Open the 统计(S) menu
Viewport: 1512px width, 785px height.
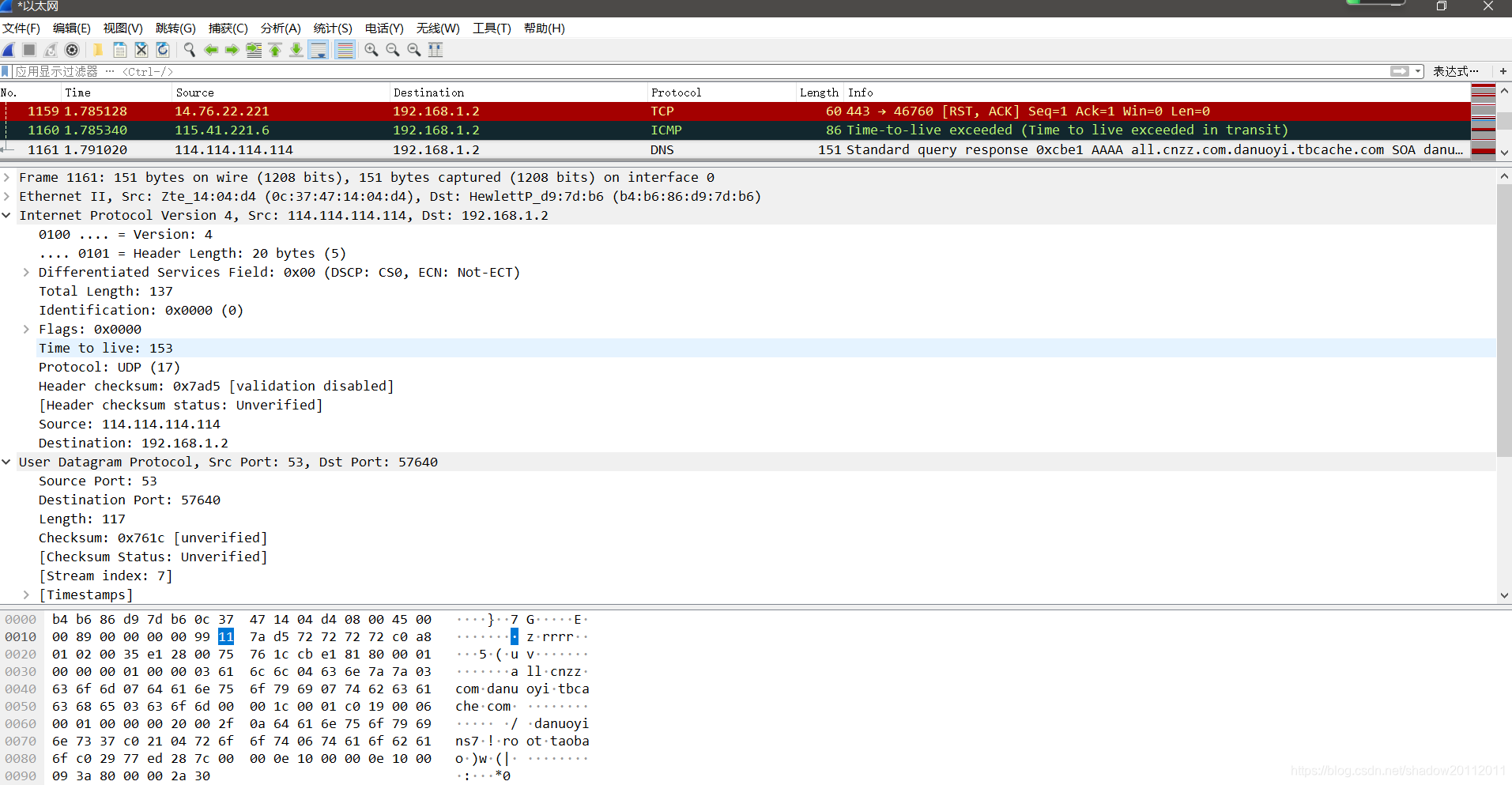[333, 28]
